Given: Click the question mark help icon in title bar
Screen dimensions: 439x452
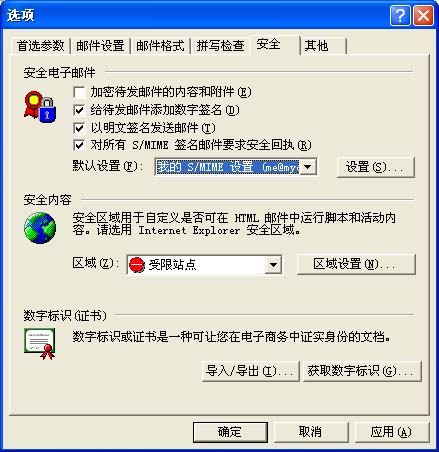Looking at the screenshot, I should click(x=400, y=15).
